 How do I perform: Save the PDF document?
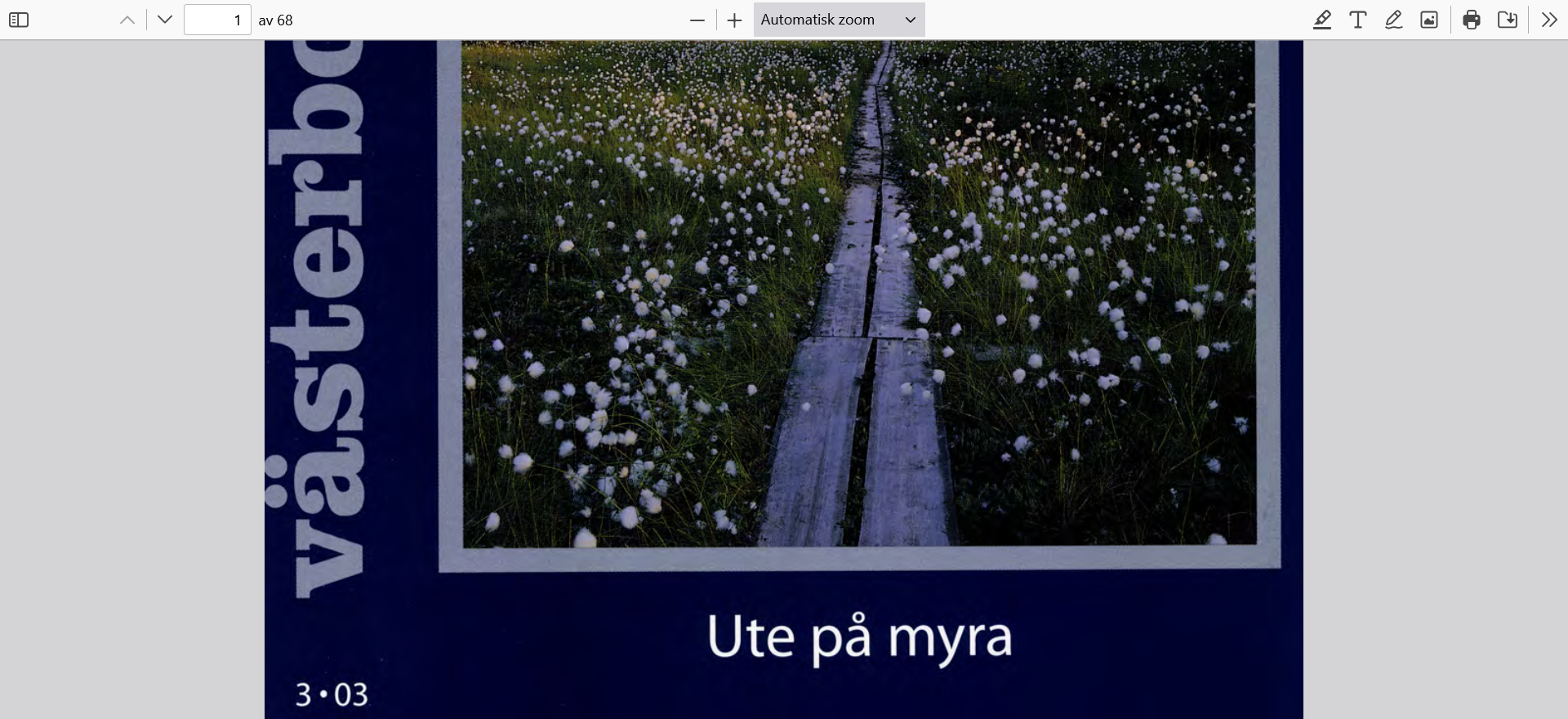click(x=1508, y=20)
